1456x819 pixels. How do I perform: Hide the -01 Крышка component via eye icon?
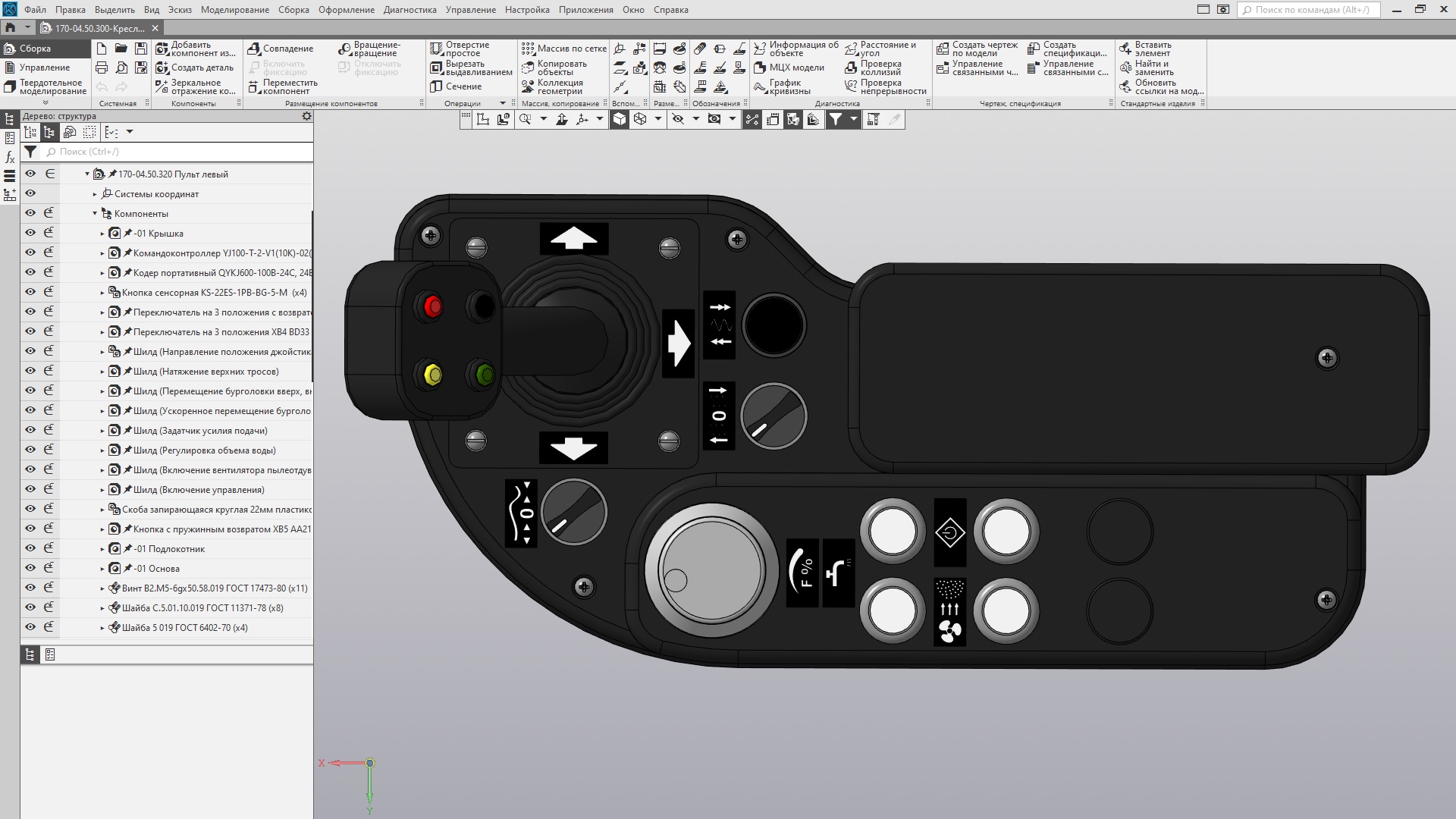[30, 233]
